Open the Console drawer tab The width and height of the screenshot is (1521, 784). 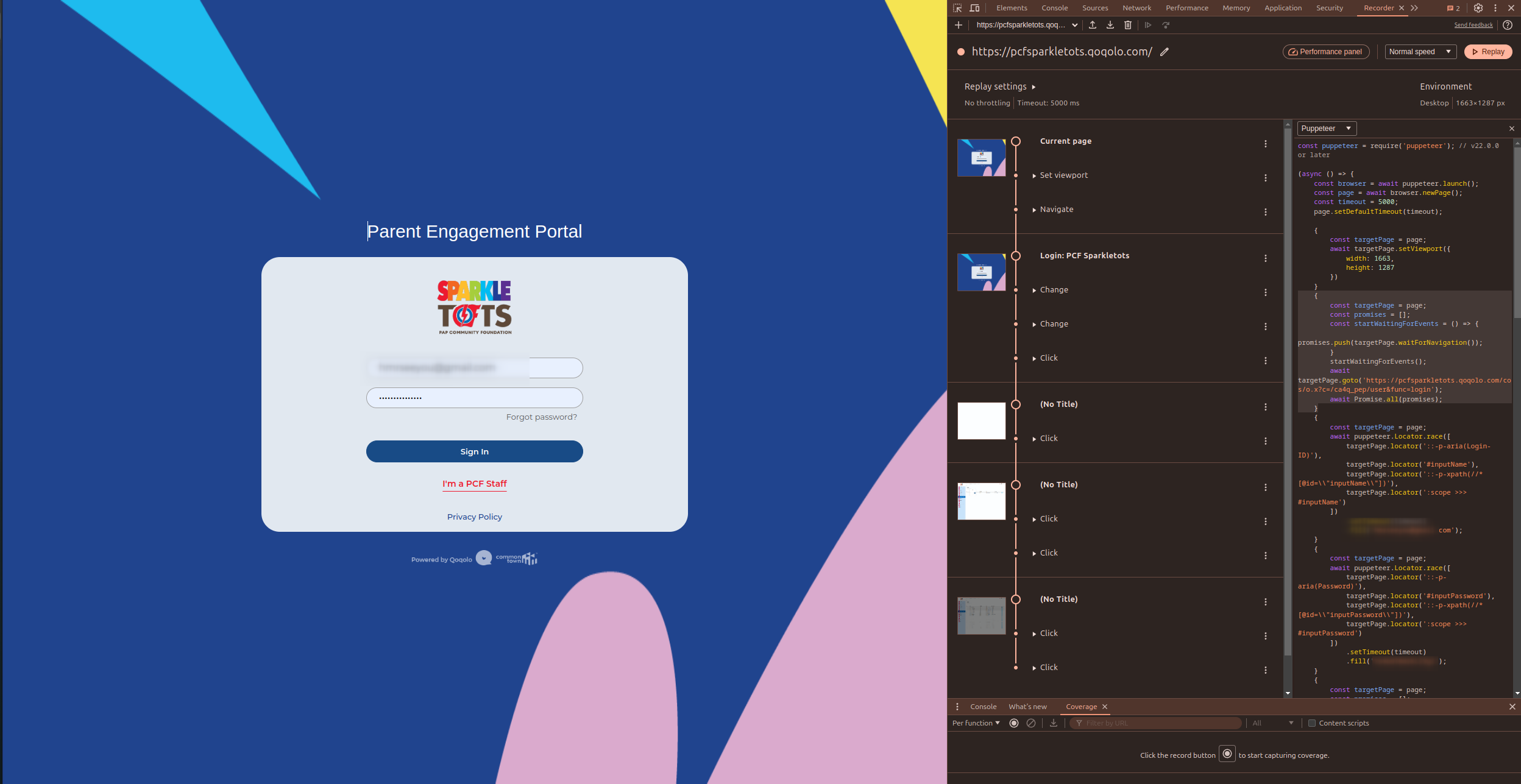pyautogui.click(x=983, y=707)
